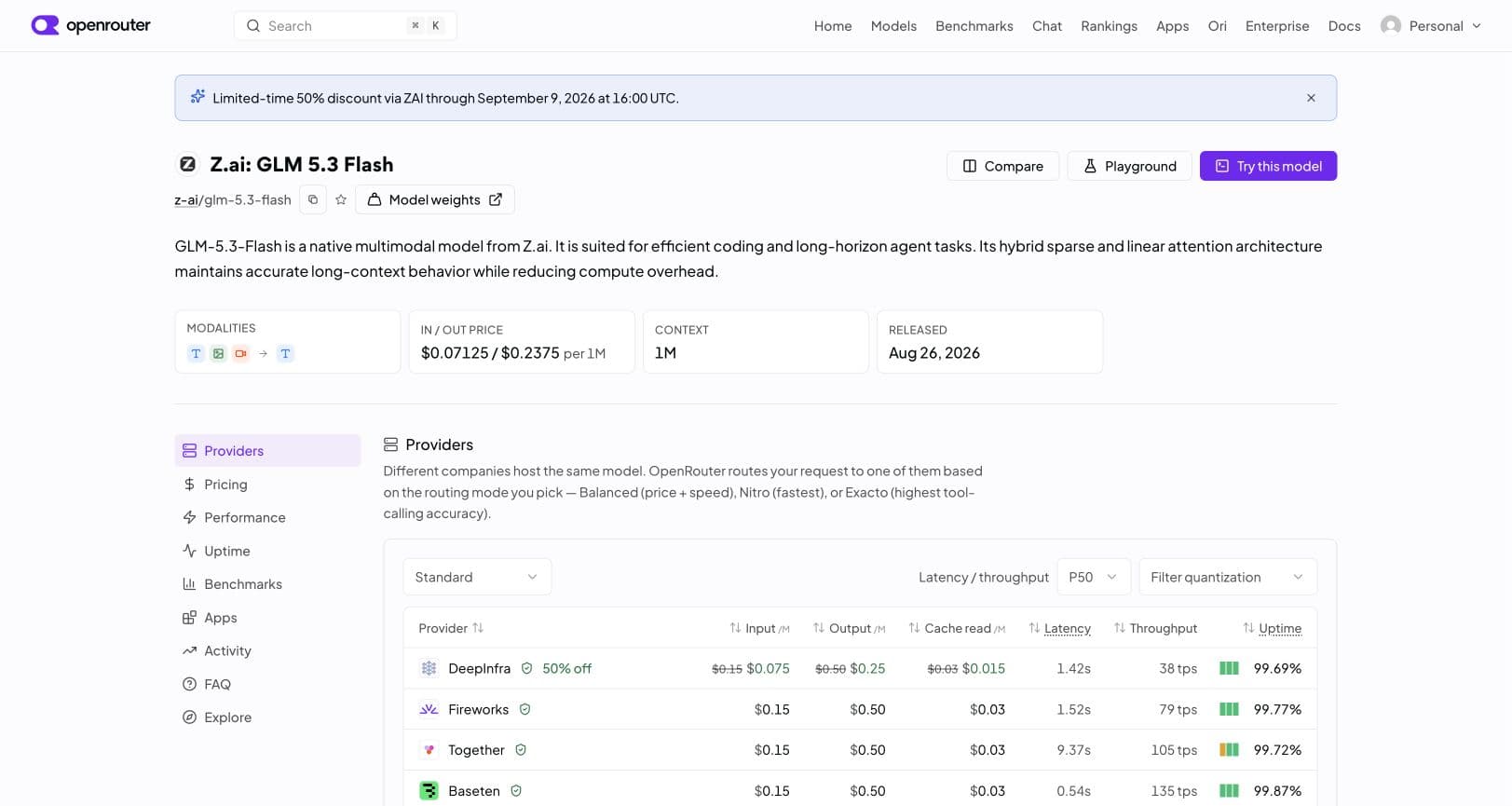
Task: Open the Standard routing mode dropdown
Action: pos(477,577)
